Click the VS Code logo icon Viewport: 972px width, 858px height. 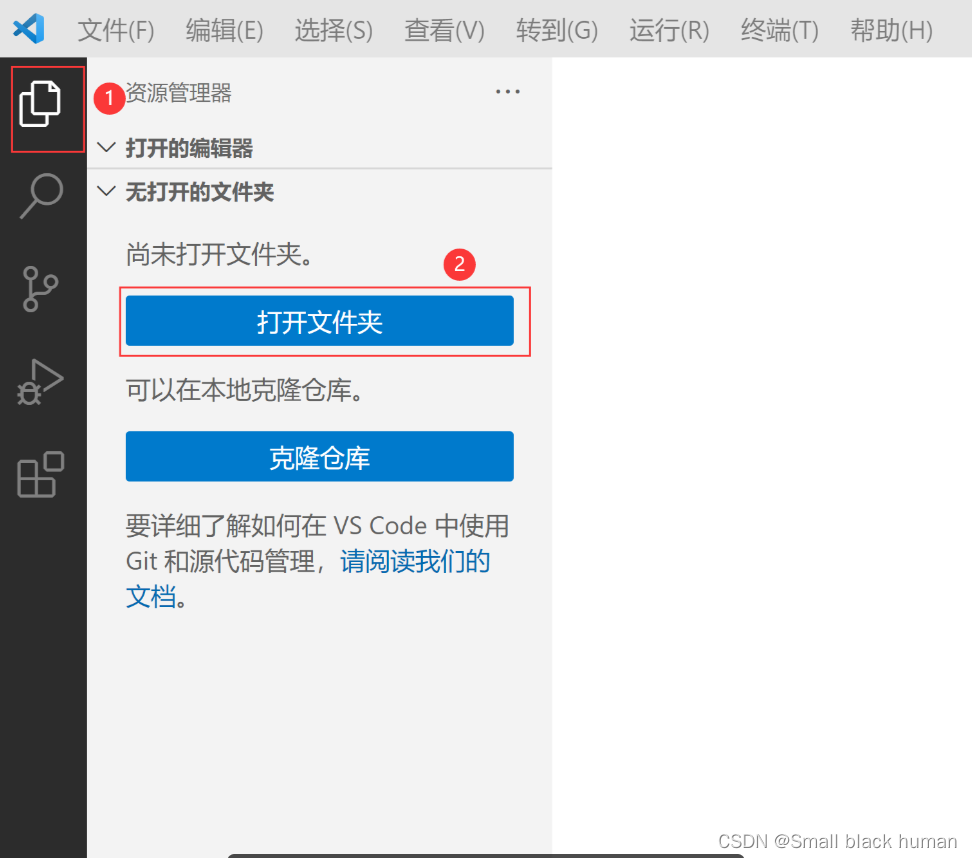(29, 29)
